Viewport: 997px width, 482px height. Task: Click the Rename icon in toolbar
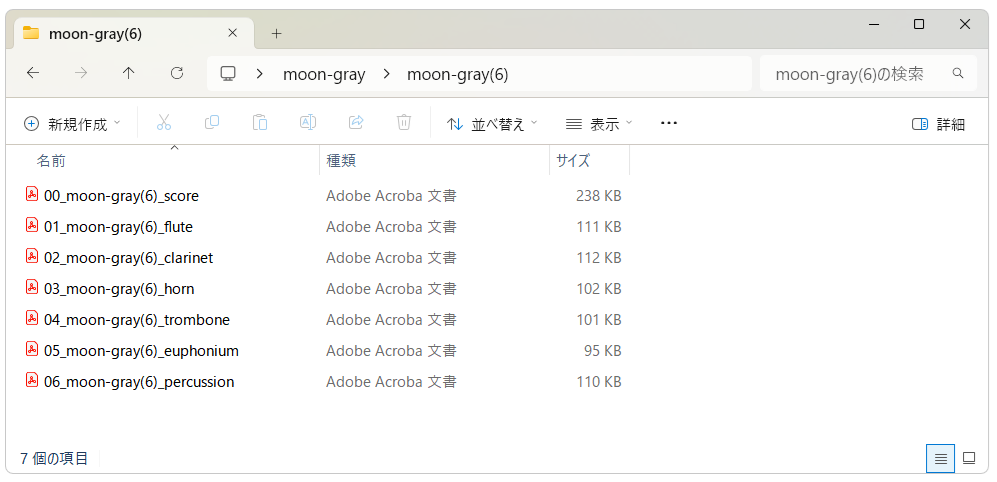click(x=308, y=123)
